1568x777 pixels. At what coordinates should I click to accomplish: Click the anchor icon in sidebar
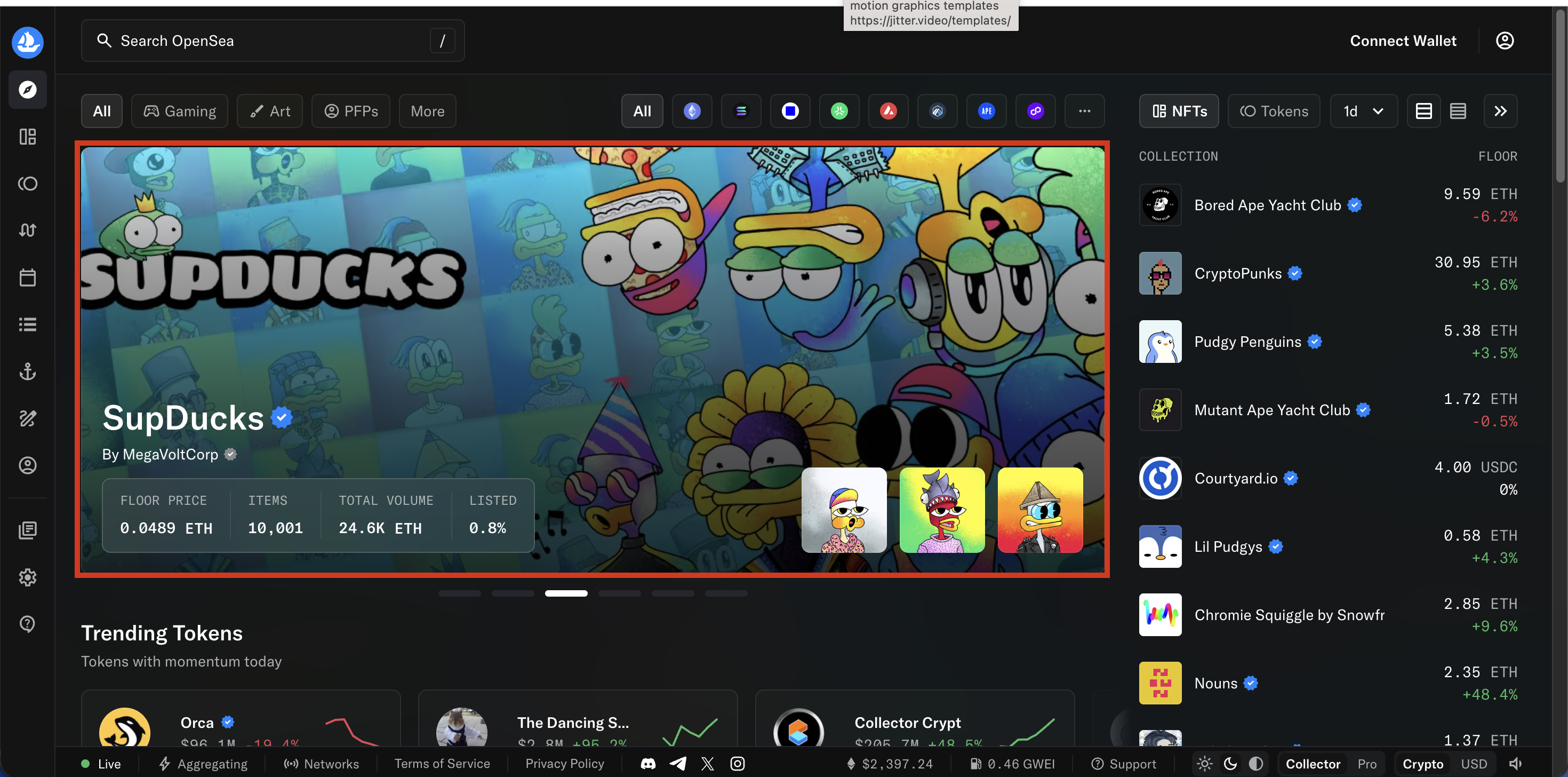click(x=27, y=371)
